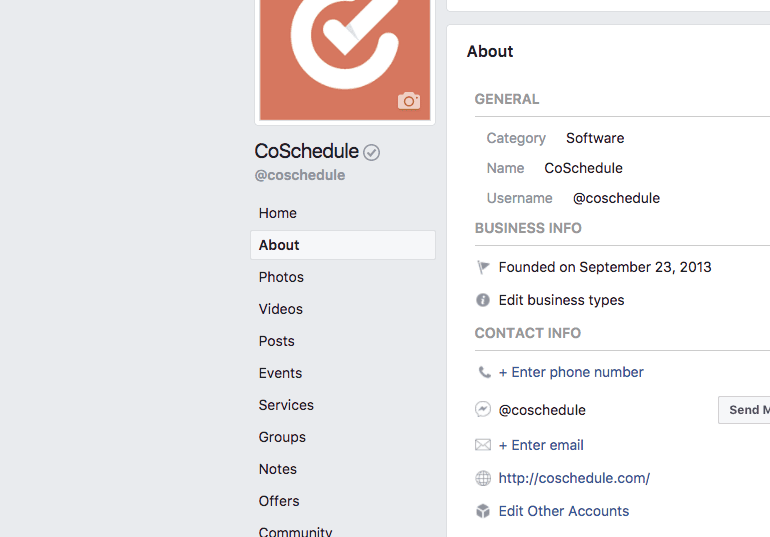This screenshot has height=537, width=770.
Task: Click the info icon beside Edit business types
Action: tap(483, 300)
